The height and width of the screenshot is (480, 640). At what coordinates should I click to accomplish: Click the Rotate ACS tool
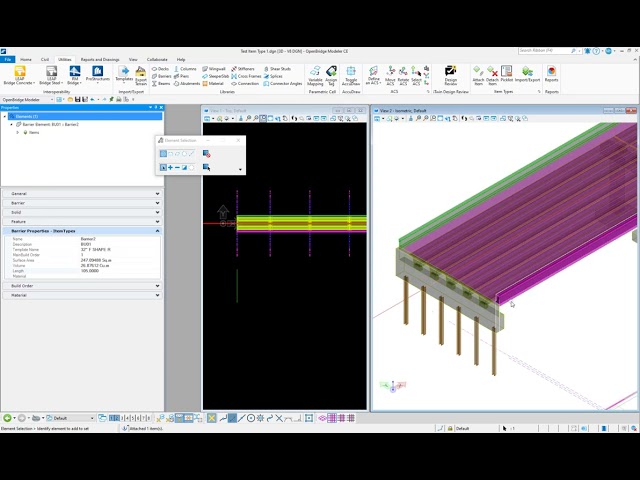pos(403,76)
